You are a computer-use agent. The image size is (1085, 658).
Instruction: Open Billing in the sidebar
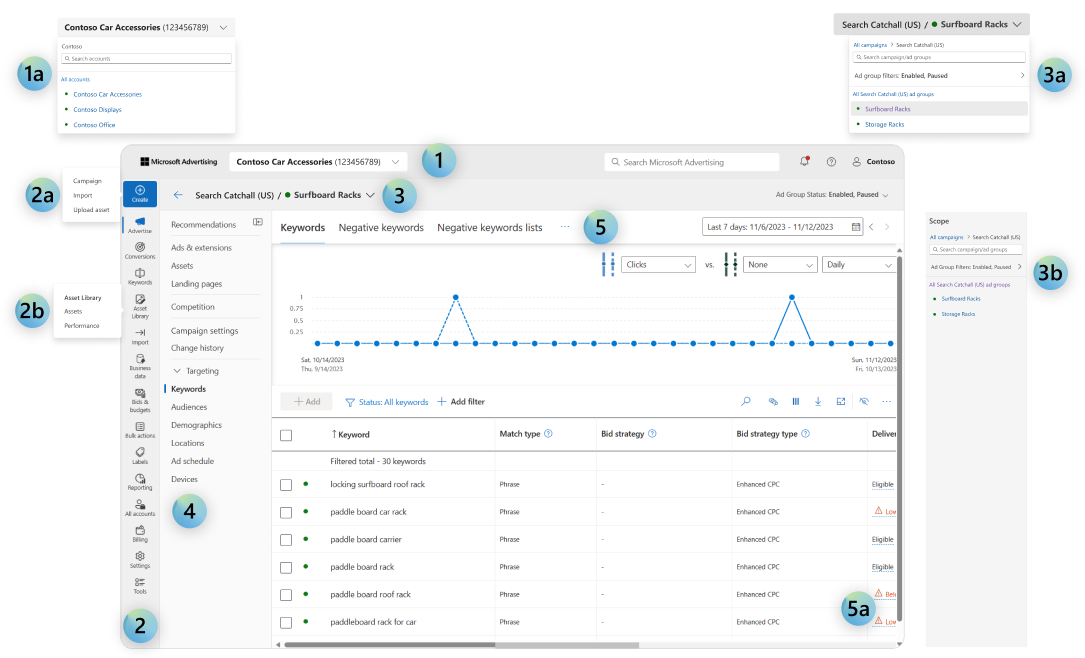(x=140, y=534)
